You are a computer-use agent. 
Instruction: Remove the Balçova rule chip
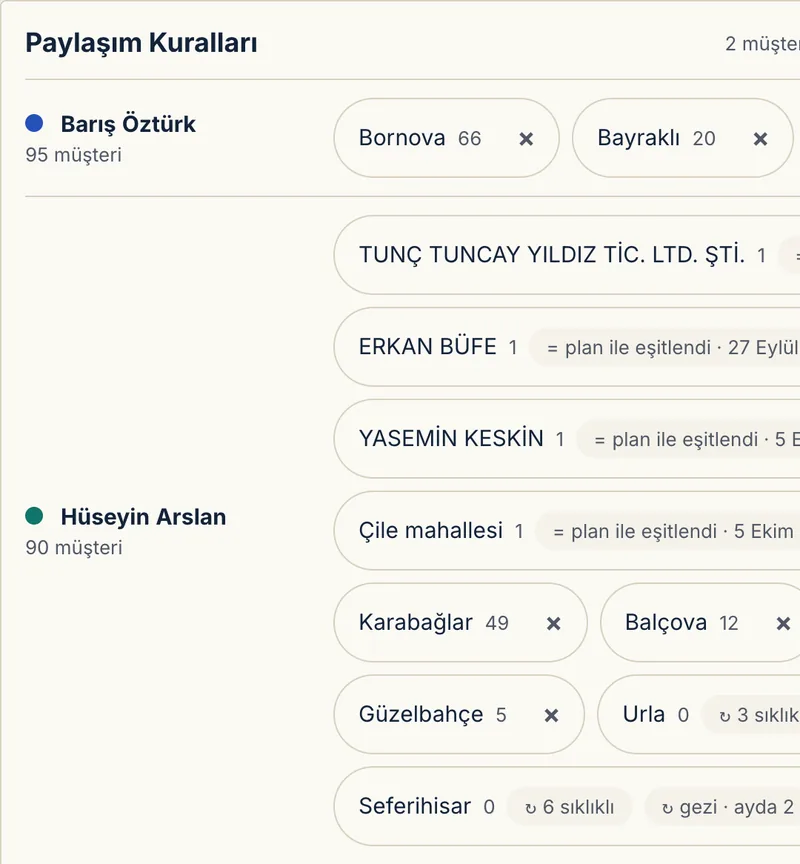point(783,623)
